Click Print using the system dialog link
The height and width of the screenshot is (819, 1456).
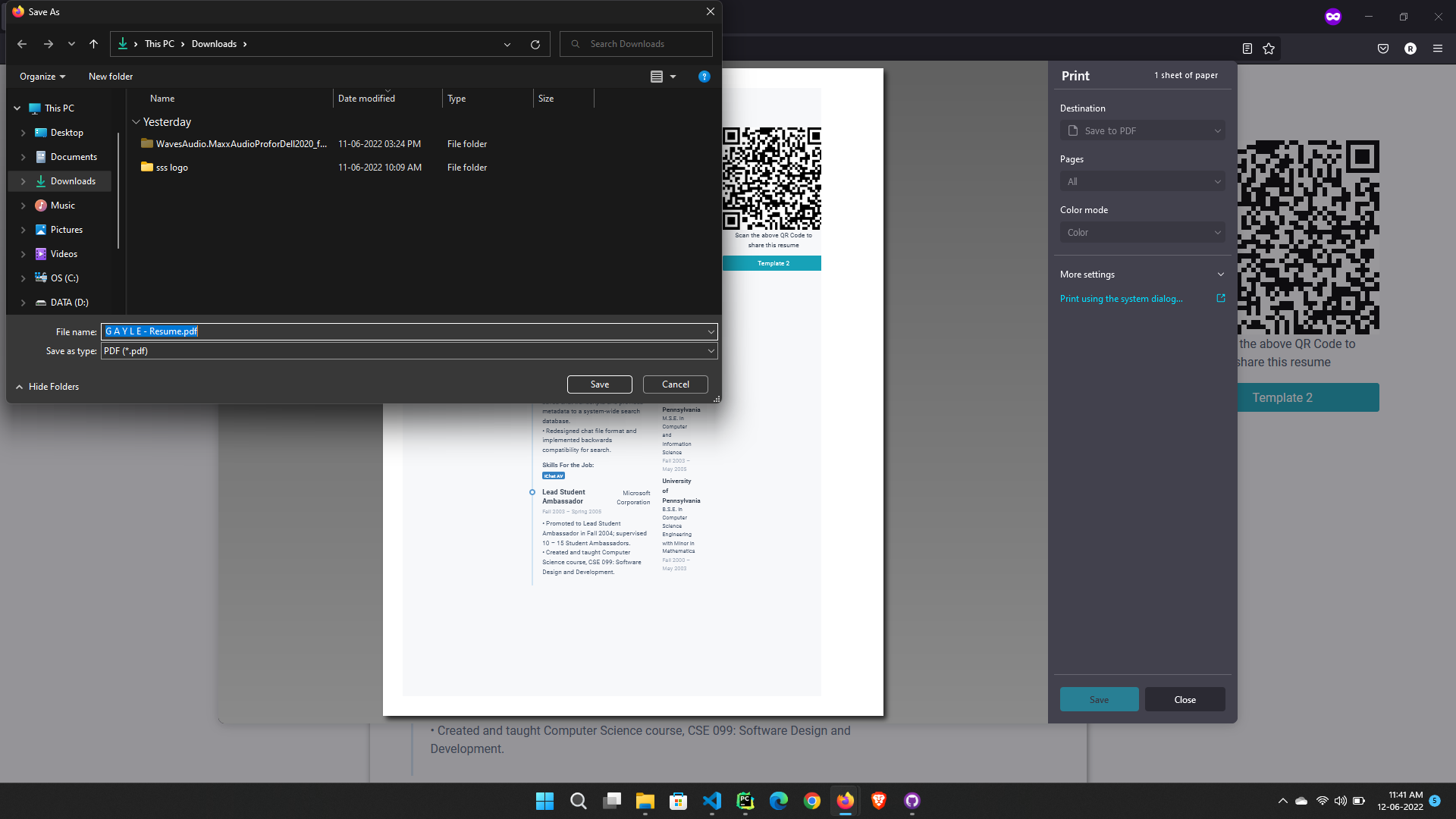[x=1121, y=299]
